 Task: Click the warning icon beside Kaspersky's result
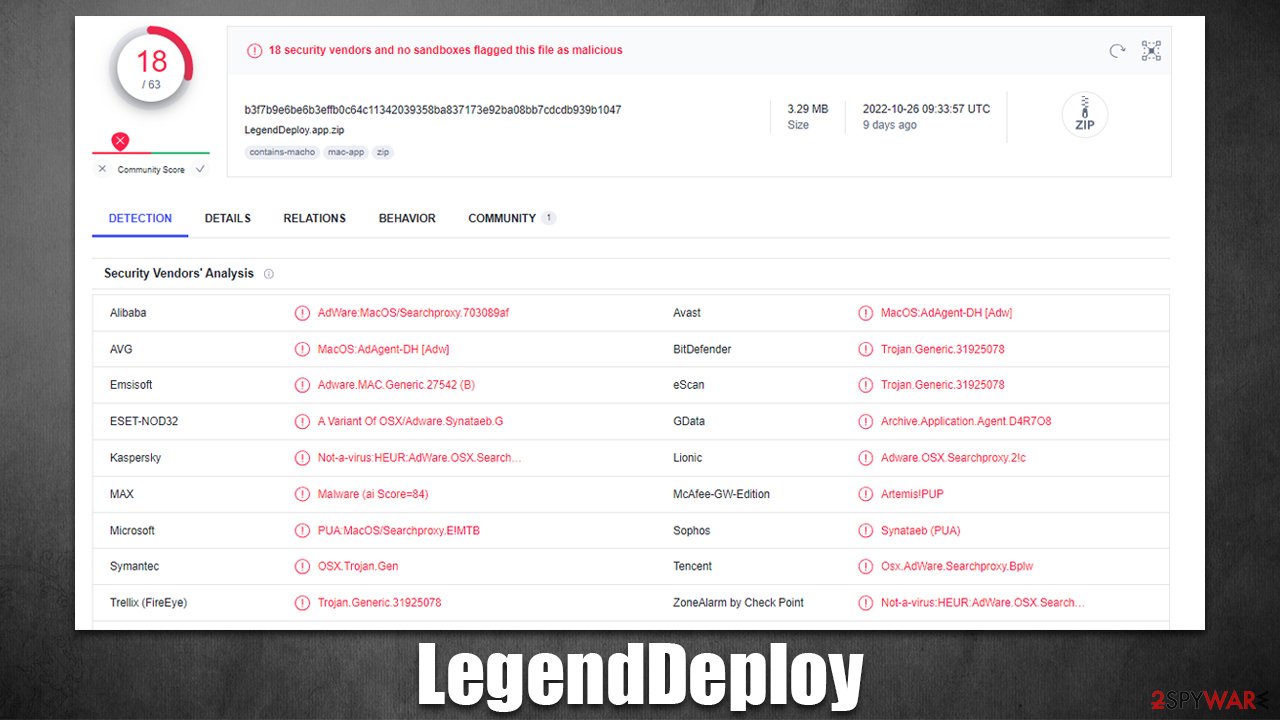click(303, 457)
